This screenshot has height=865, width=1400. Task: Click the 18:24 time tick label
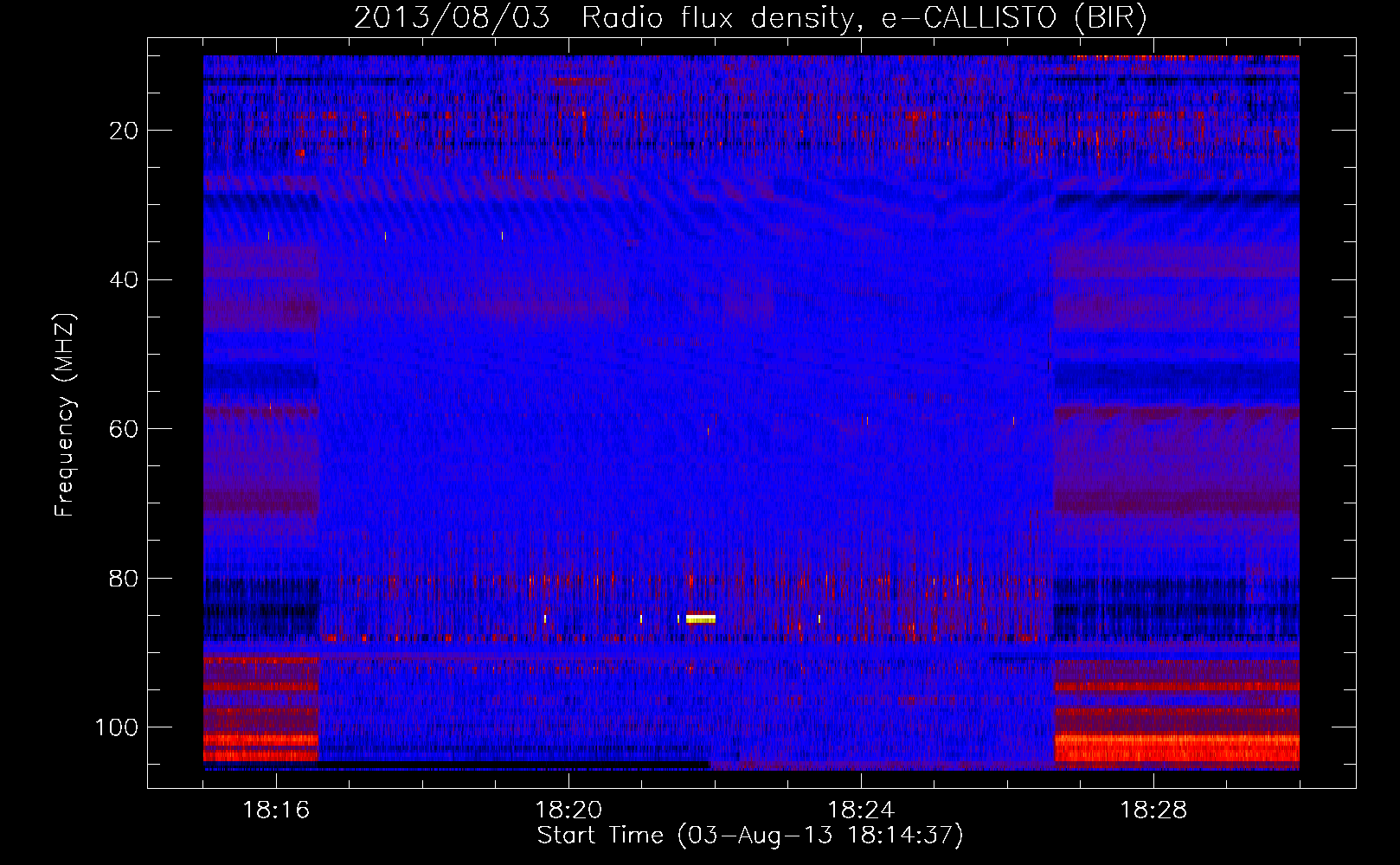point(861,811)
